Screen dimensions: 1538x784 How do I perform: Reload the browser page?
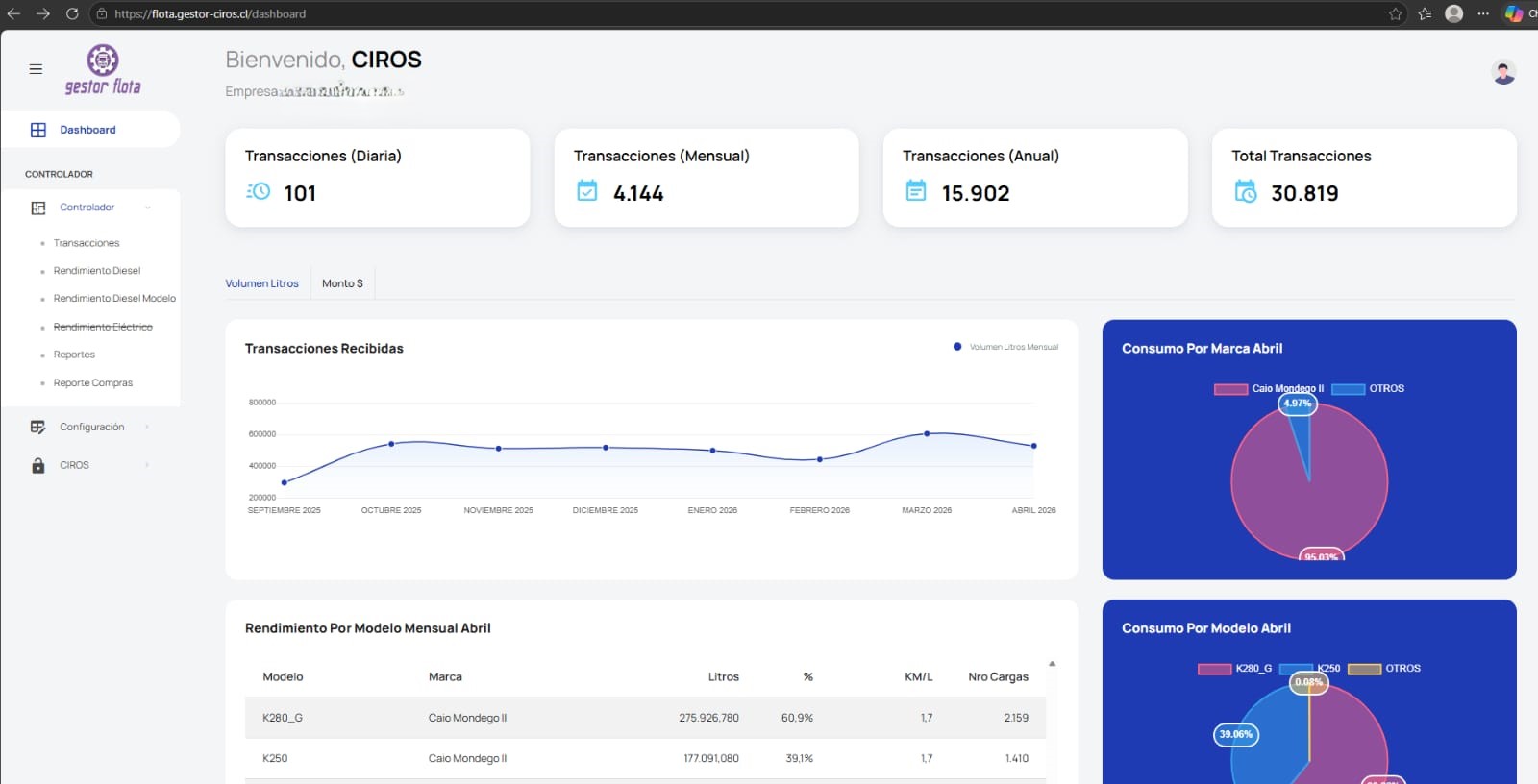pos(72,13)
